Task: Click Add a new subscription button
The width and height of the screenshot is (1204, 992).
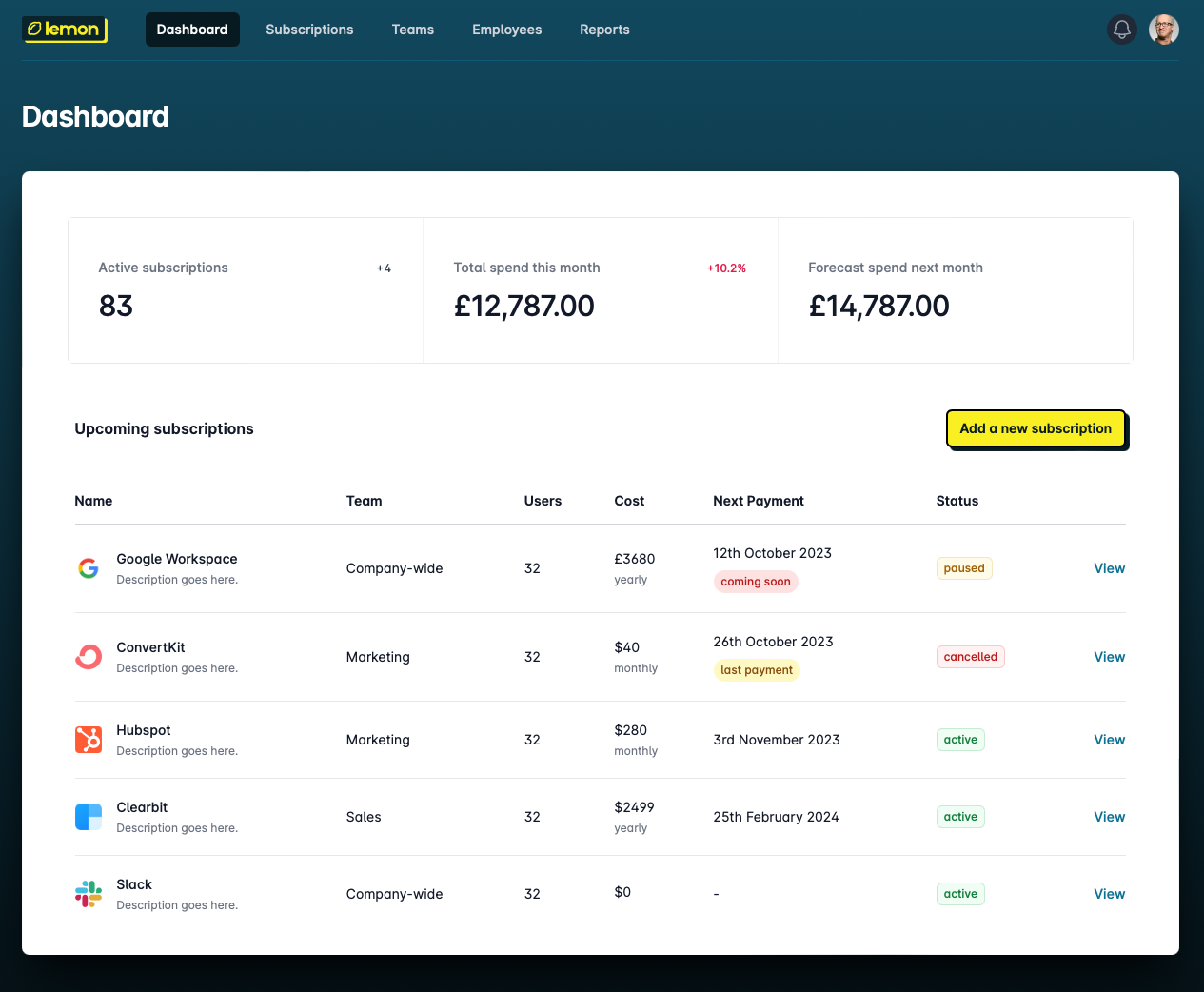Action: (1036, 428)
